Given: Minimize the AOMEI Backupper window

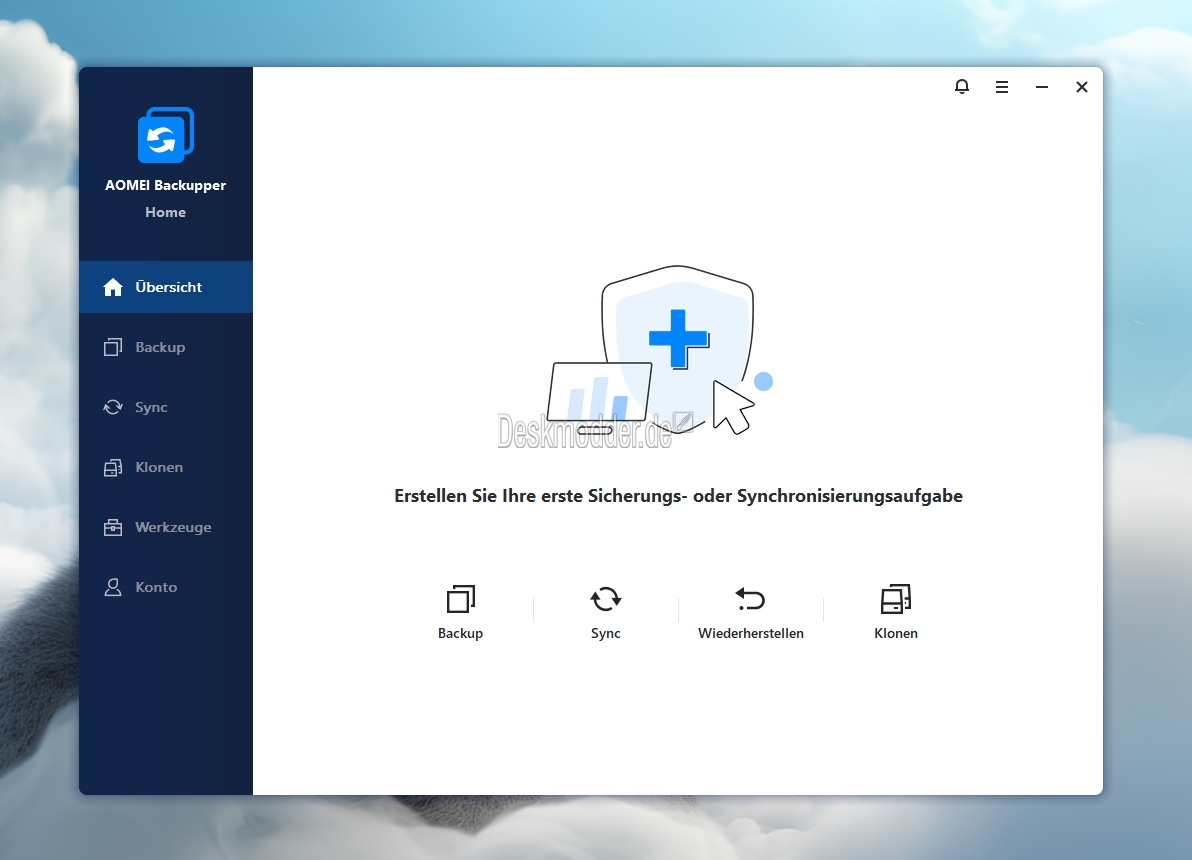Looking at the screenshot, I should click(x=1042, y=87).
